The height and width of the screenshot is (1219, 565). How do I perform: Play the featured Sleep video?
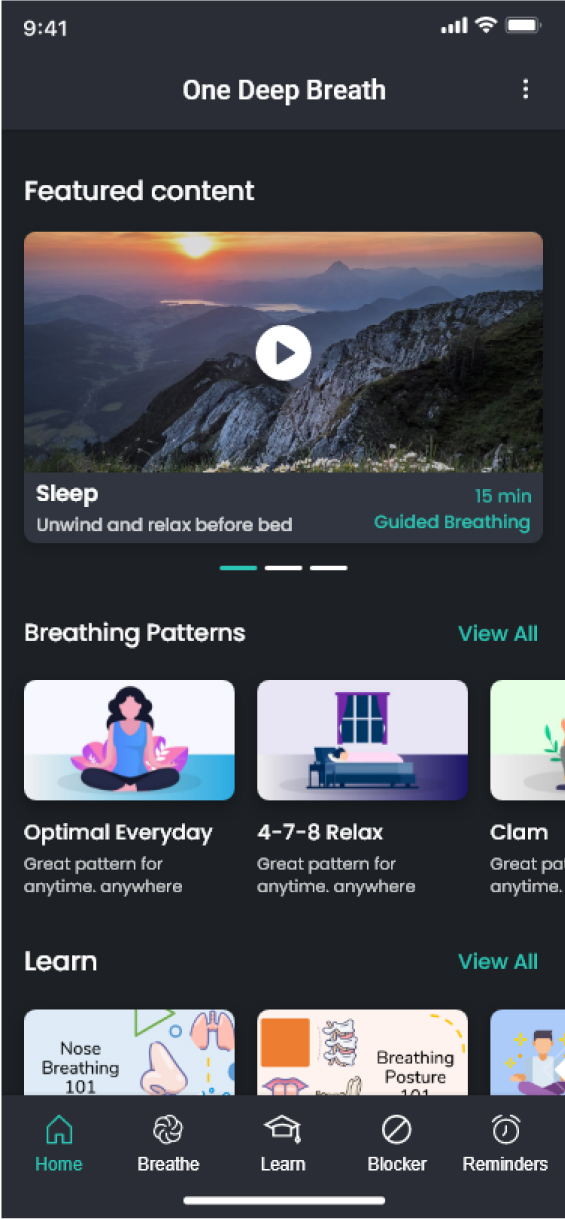(283, 352)
